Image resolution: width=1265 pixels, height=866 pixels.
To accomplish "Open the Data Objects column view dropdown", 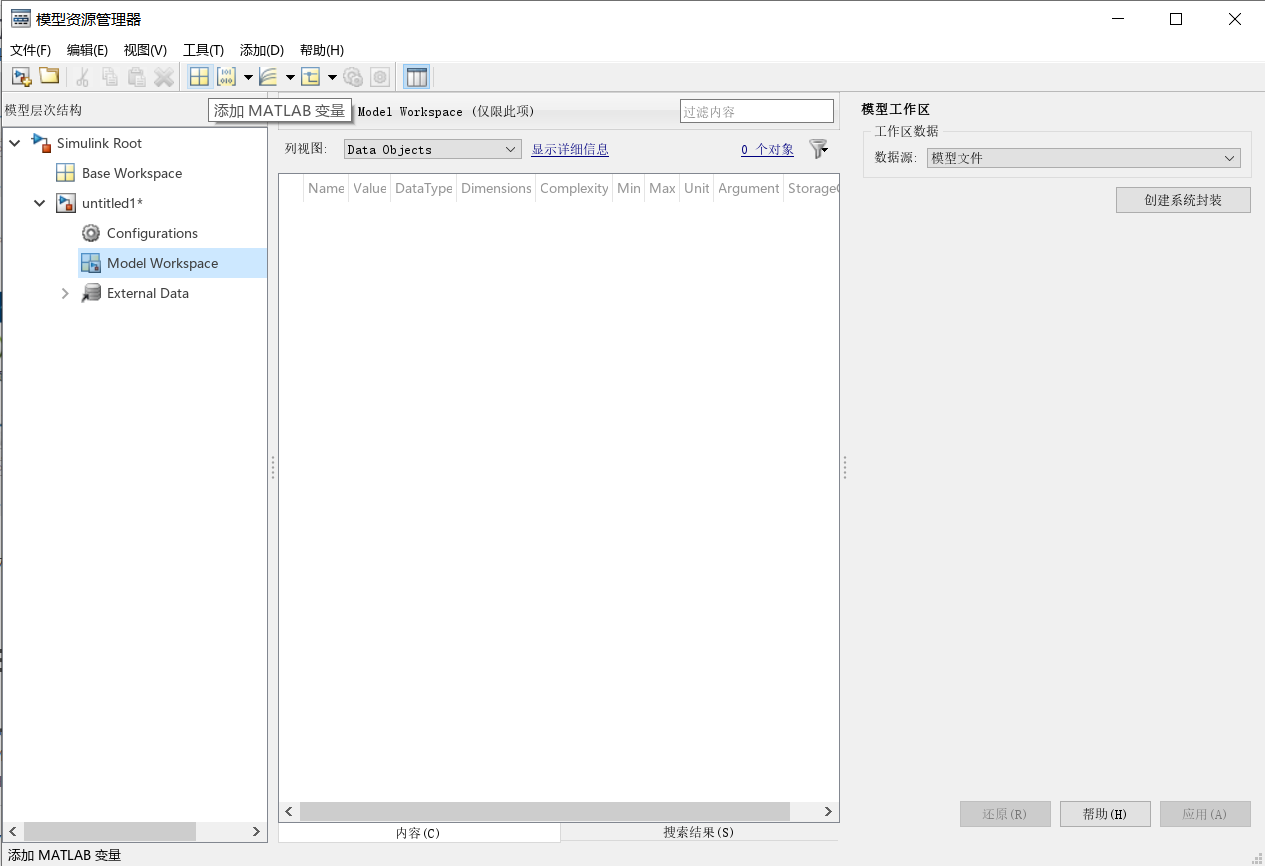I will coord(432,149).
